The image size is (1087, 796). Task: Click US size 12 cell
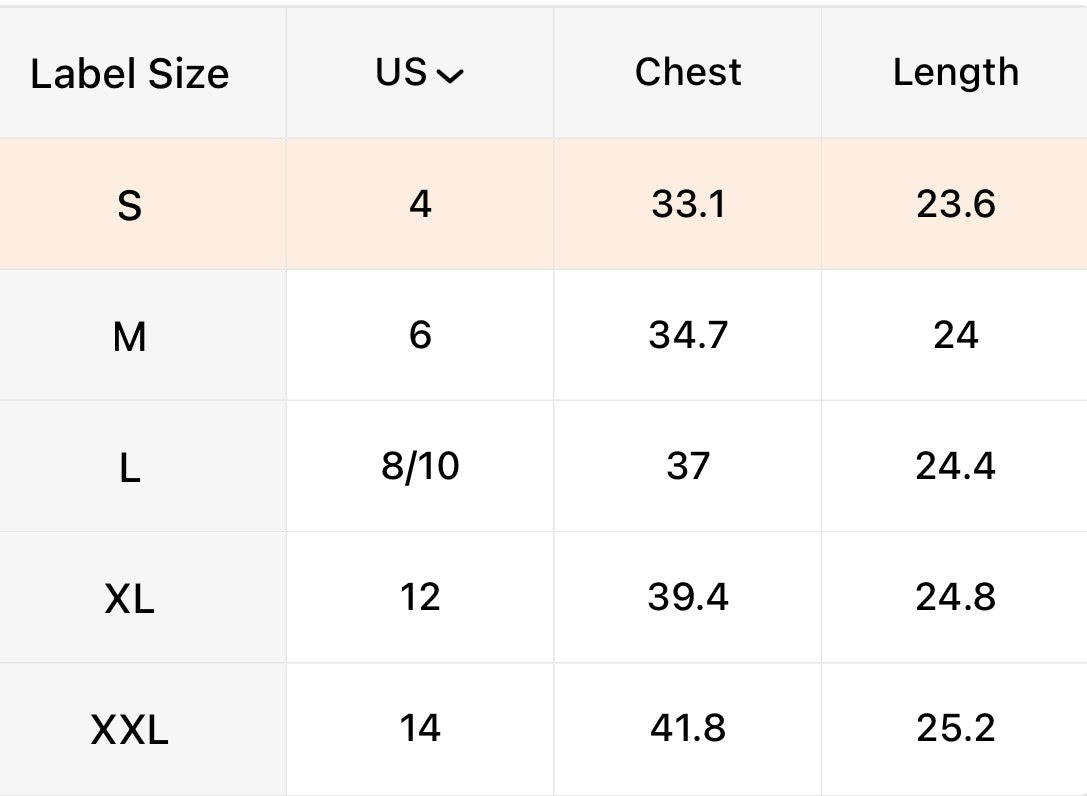pyautogui.click(x=420, y=597)
